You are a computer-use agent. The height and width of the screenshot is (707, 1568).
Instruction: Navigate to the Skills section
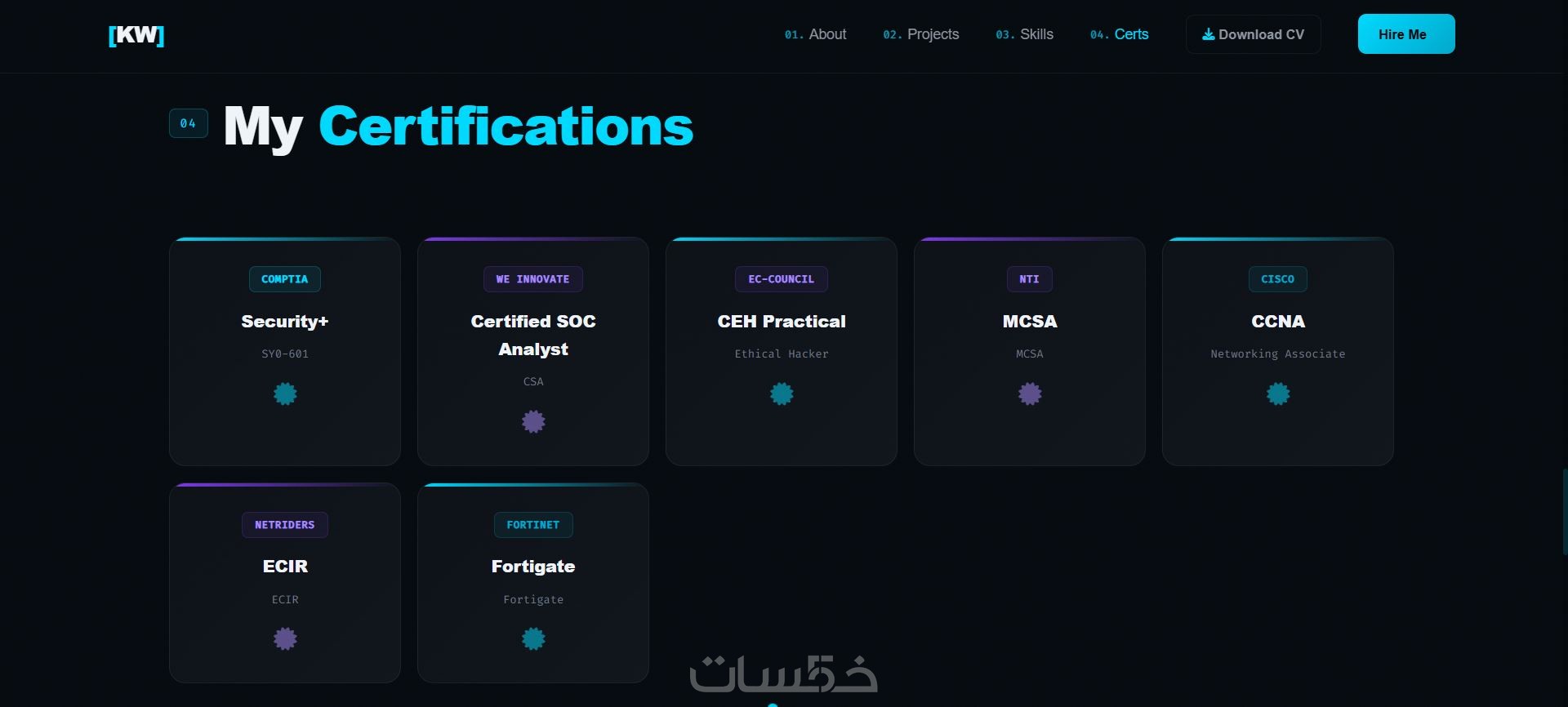click(x=1025, y=34)
